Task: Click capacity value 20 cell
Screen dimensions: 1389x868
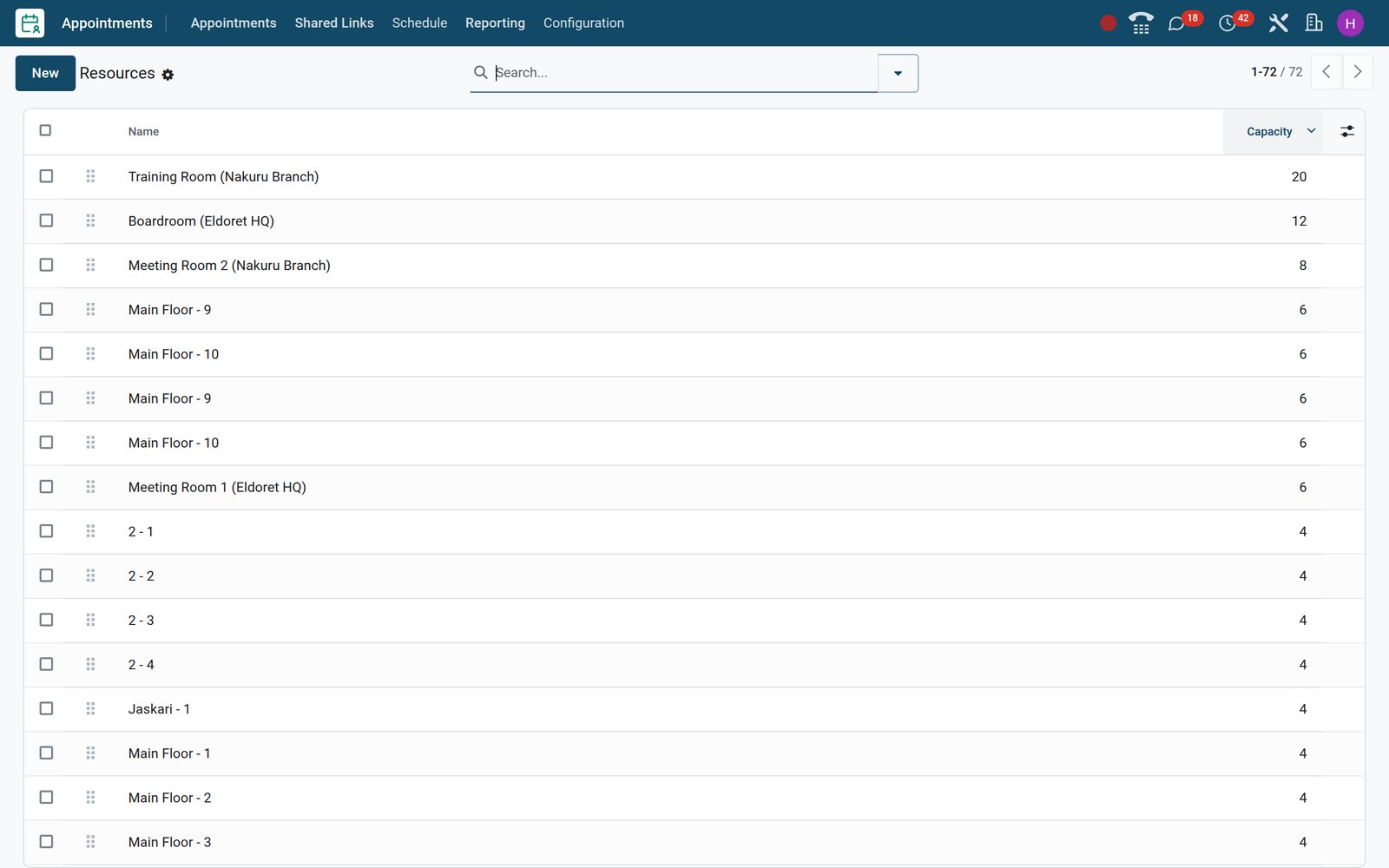Action: pos(1299,177)
